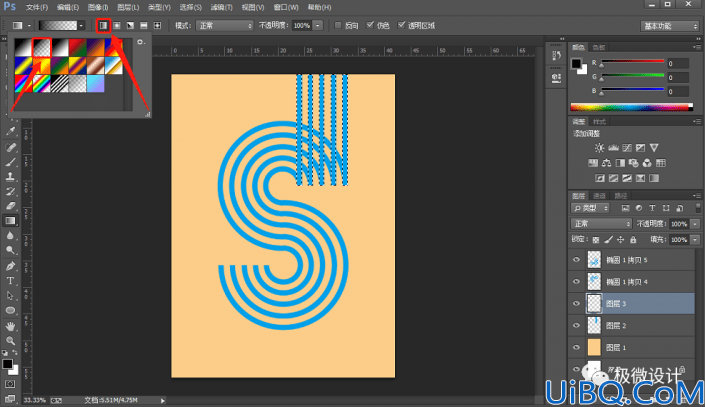Screen dimensions: 705x407
Task: Open the layer fill 填充 dropdown arrow
Action: [x=695, y=240]
